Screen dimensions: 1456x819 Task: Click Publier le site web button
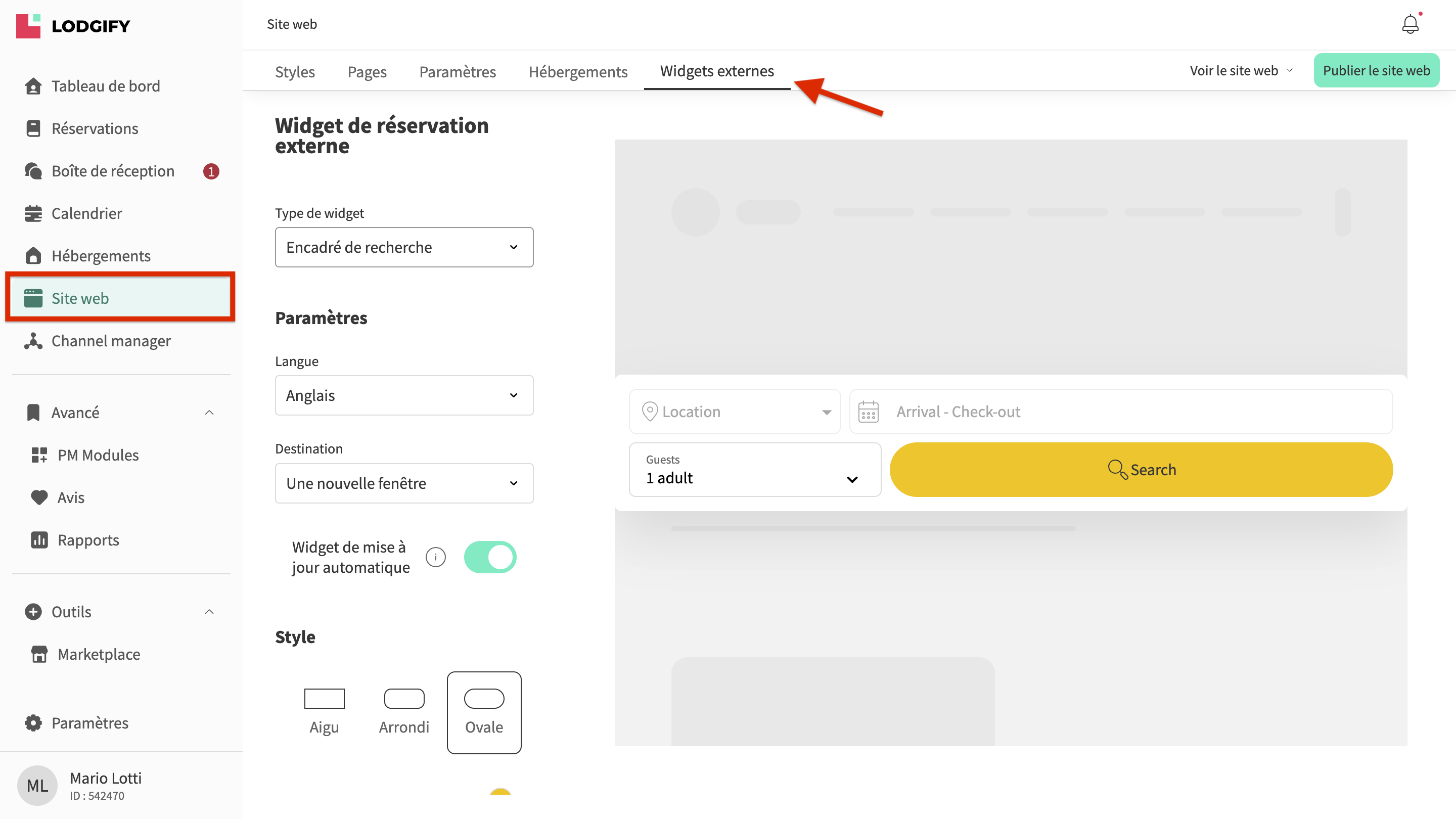[1376, 70]
